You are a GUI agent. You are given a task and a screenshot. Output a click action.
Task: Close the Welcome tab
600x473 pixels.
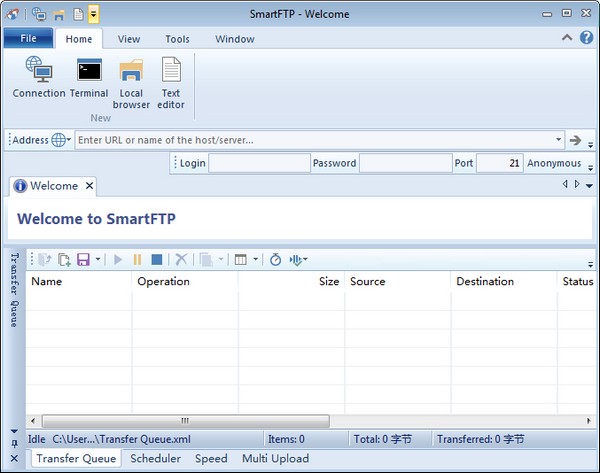click(89, 186)
